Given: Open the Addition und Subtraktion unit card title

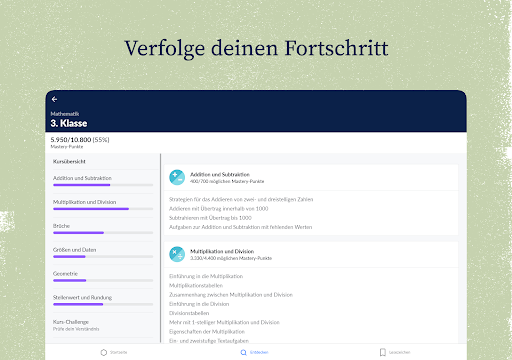Looking at the screenshot, I should (220, 174).
